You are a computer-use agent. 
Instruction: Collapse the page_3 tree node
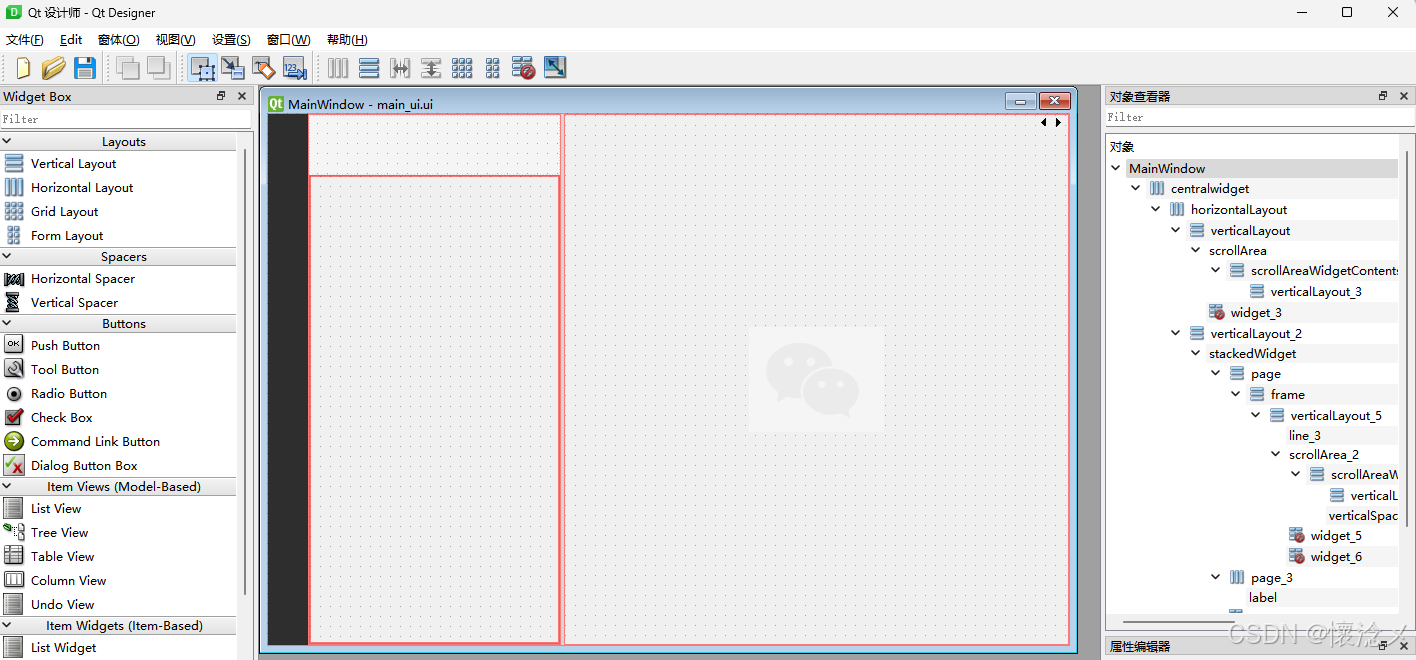point(1216,577)
